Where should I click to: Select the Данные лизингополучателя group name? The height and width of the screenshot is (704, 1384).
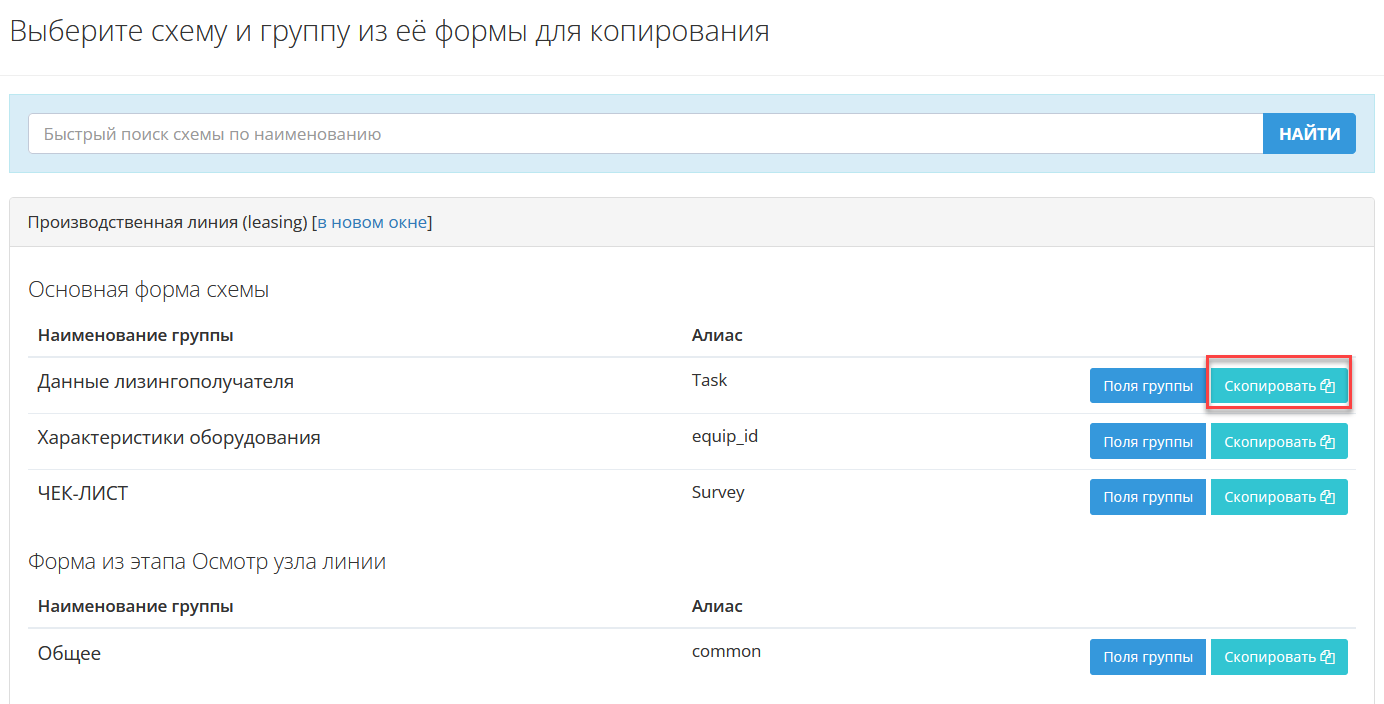(x=166, y=381)
